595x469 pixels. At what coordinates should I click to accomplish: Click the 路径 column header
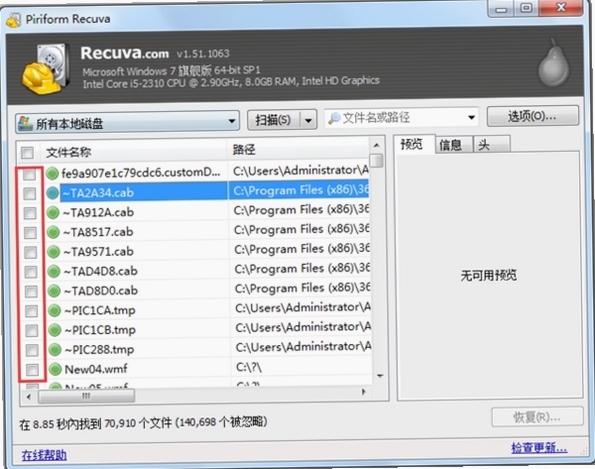pyautogui.click(x=298, y=150)
